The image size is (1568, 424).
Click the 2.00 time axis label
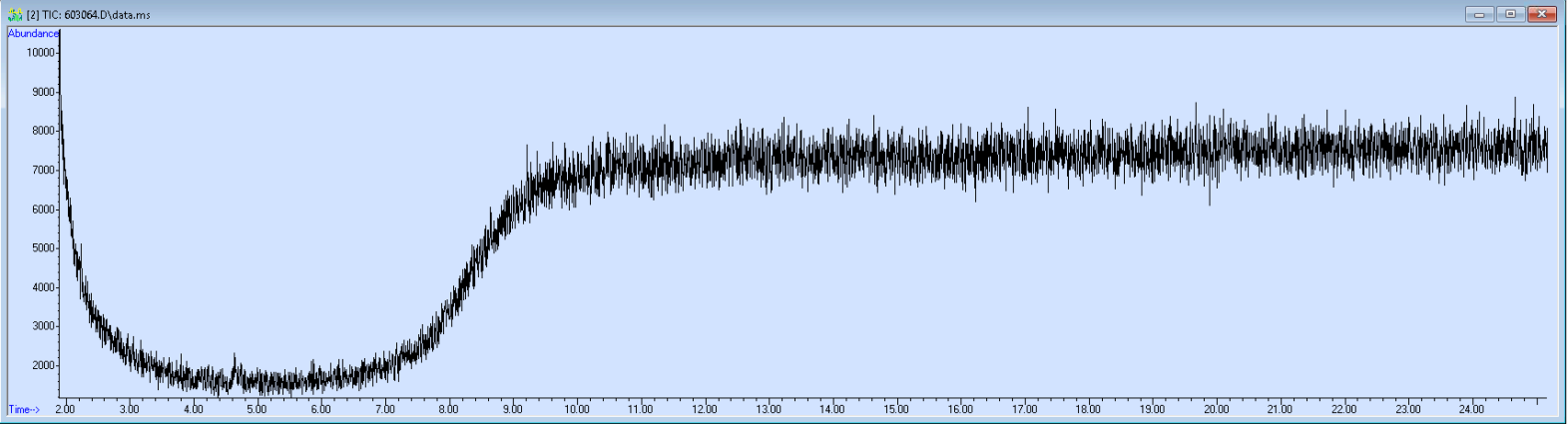coord(65,409)
